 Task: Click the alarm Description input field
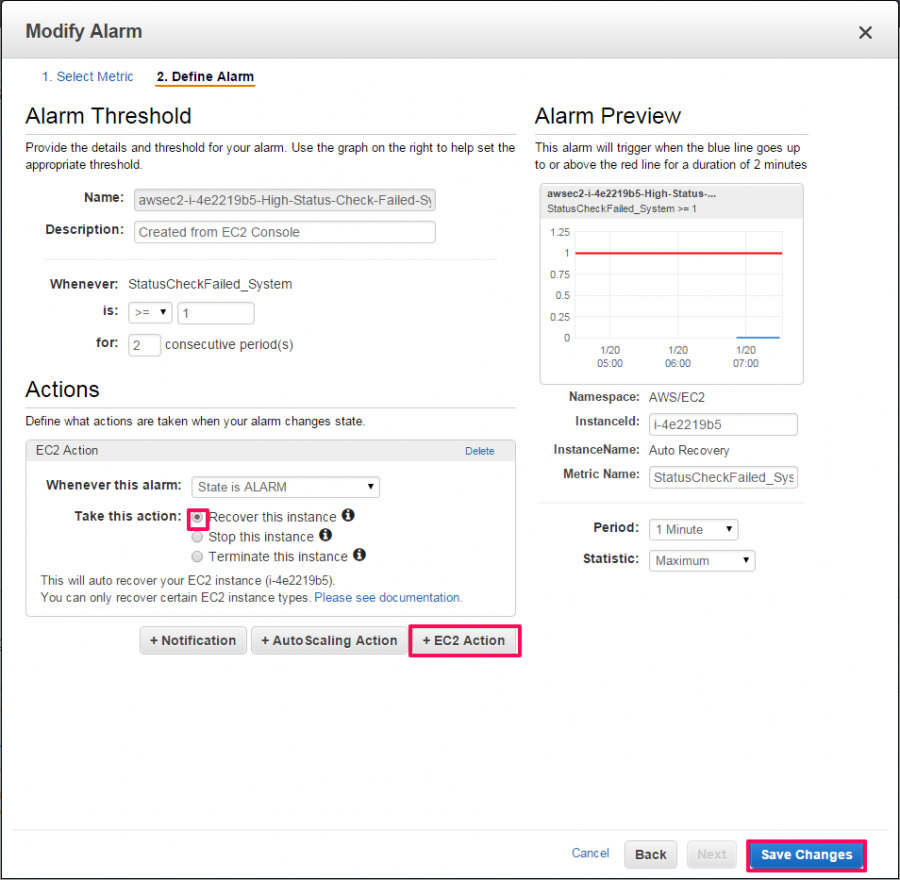(285, 232)
